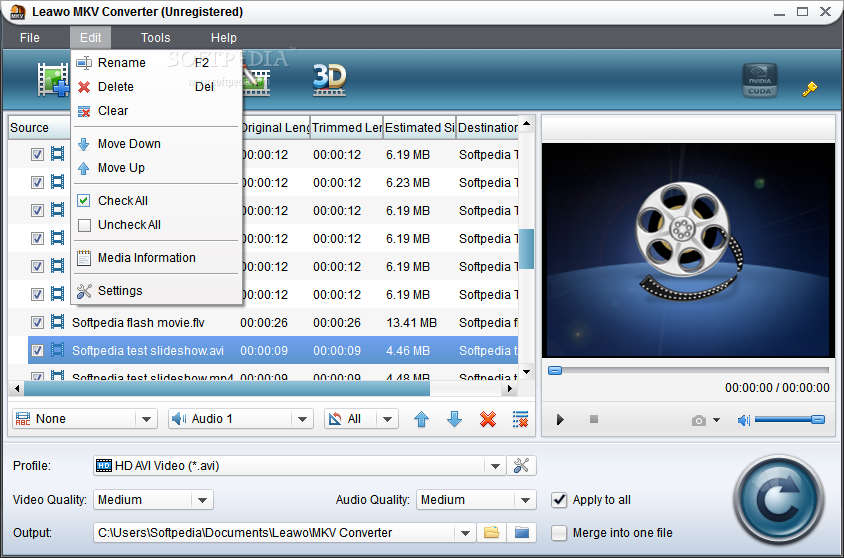This screenshot has height=558, width=844.
Task: Open Video Quality Medium dropdown
Action: (153, 500)
